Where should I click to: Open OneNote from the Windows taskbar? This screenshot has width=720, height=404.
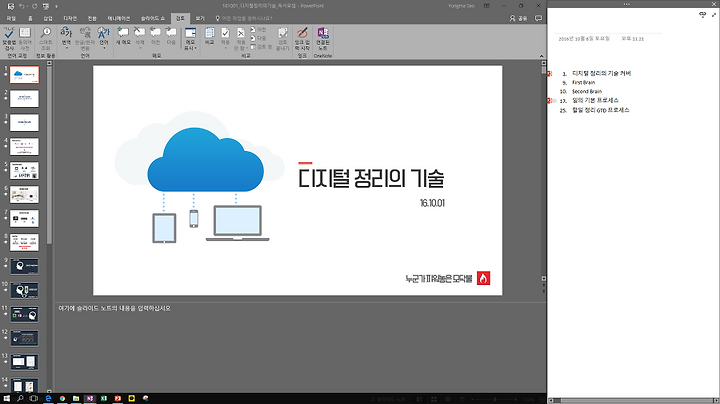click(x=90, y=398)
